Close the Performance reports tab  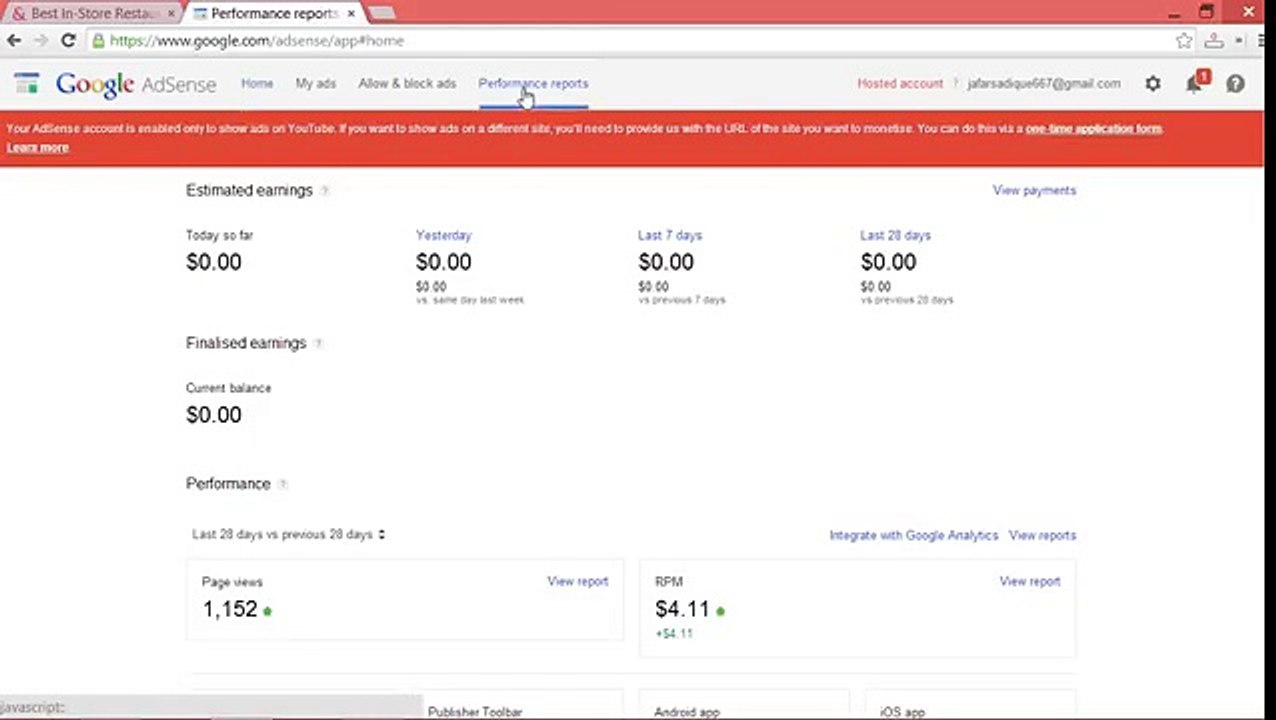(351, 14)
